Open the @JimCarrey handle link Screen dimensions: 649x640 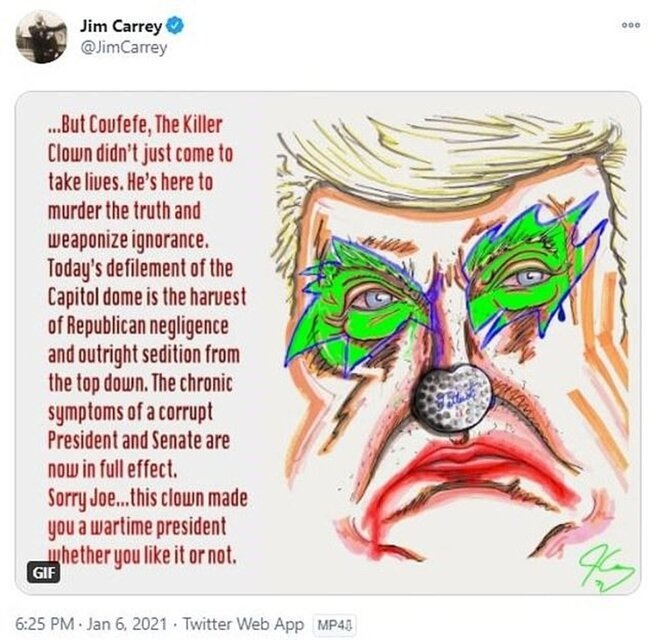click(123, 48)
